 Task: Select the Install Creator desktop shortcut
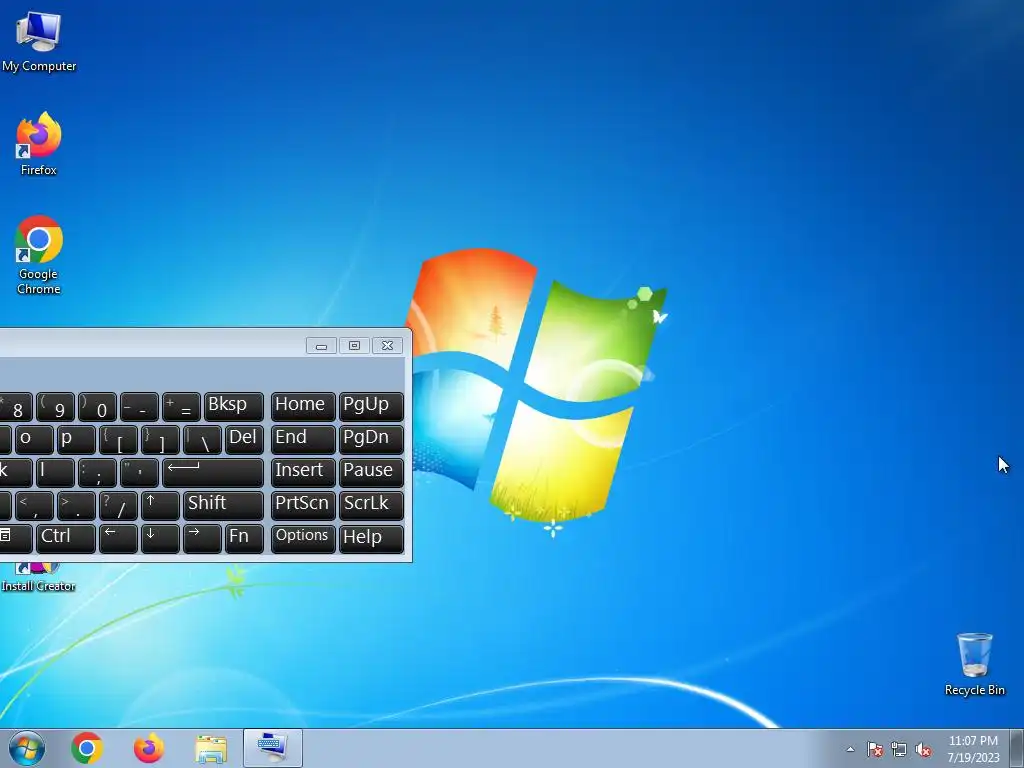39,577
